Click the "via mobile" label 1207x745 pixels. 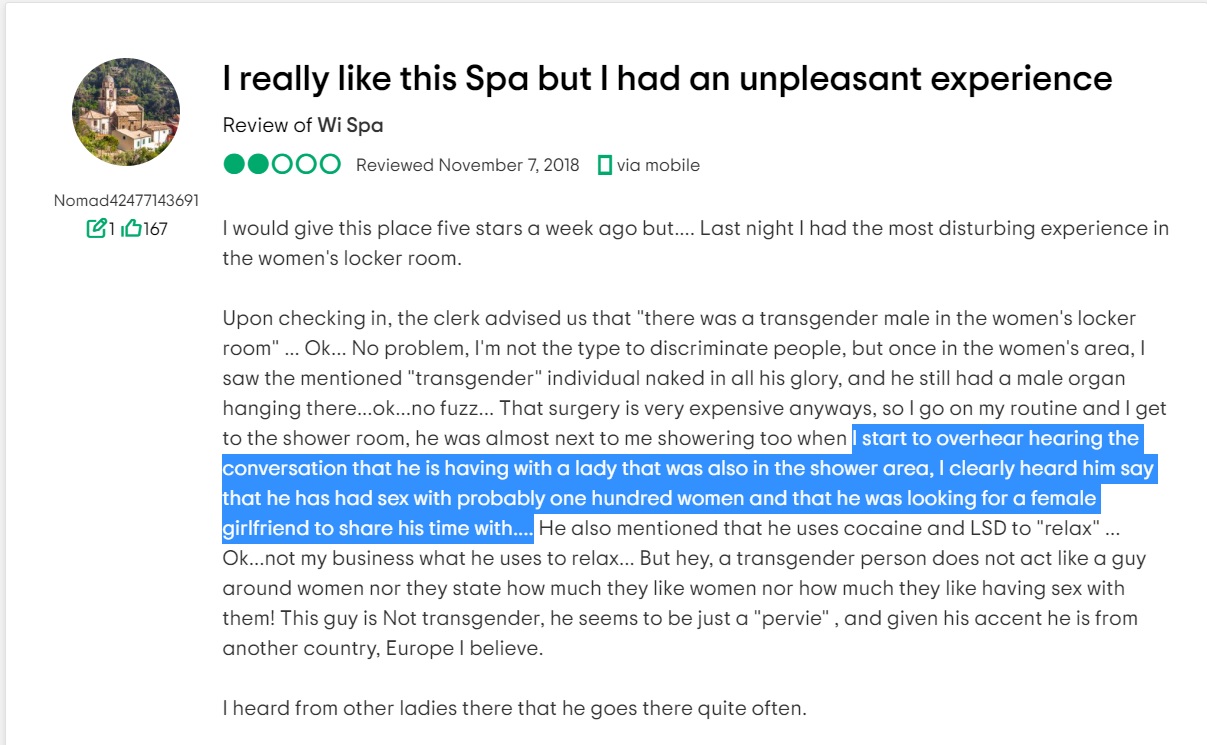(658, 165)
